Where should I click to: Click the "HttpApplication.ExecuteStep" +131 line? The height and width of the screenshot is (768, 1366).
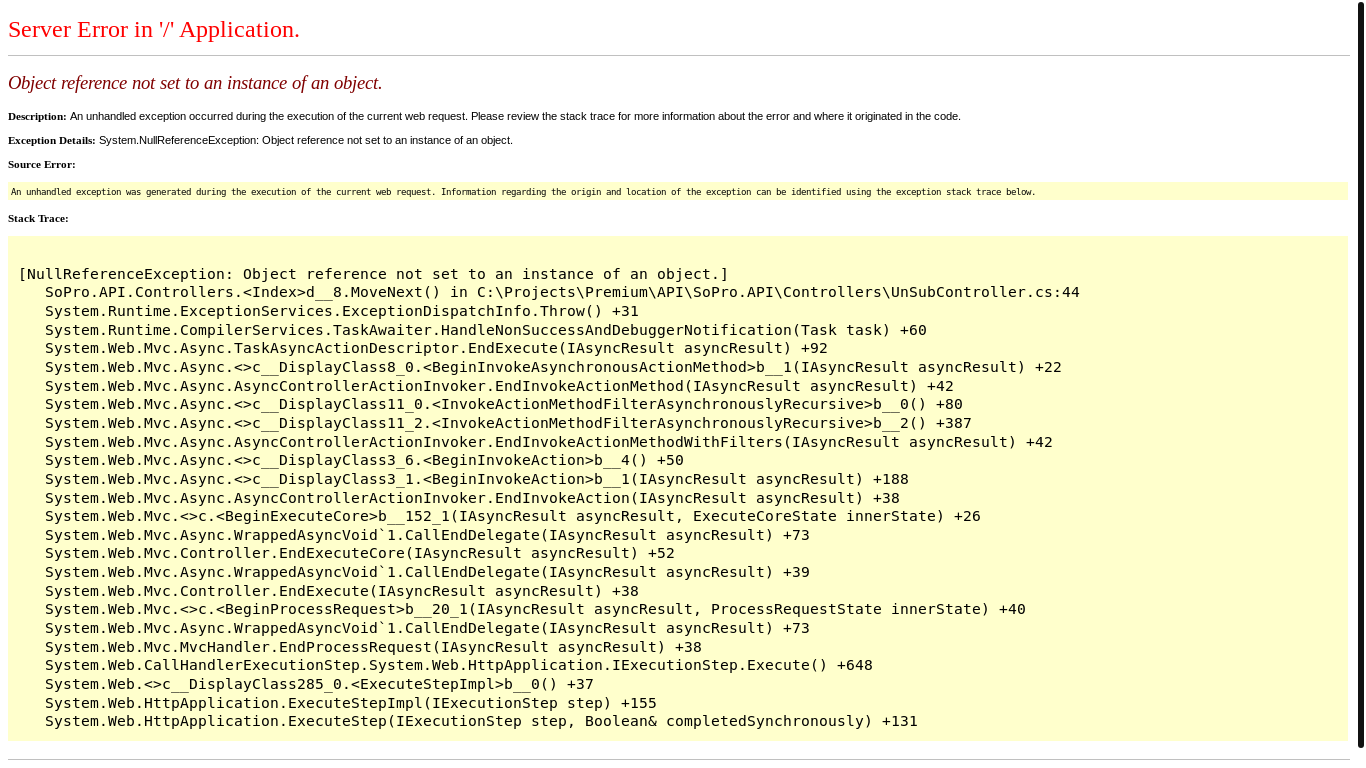point(481,721)
